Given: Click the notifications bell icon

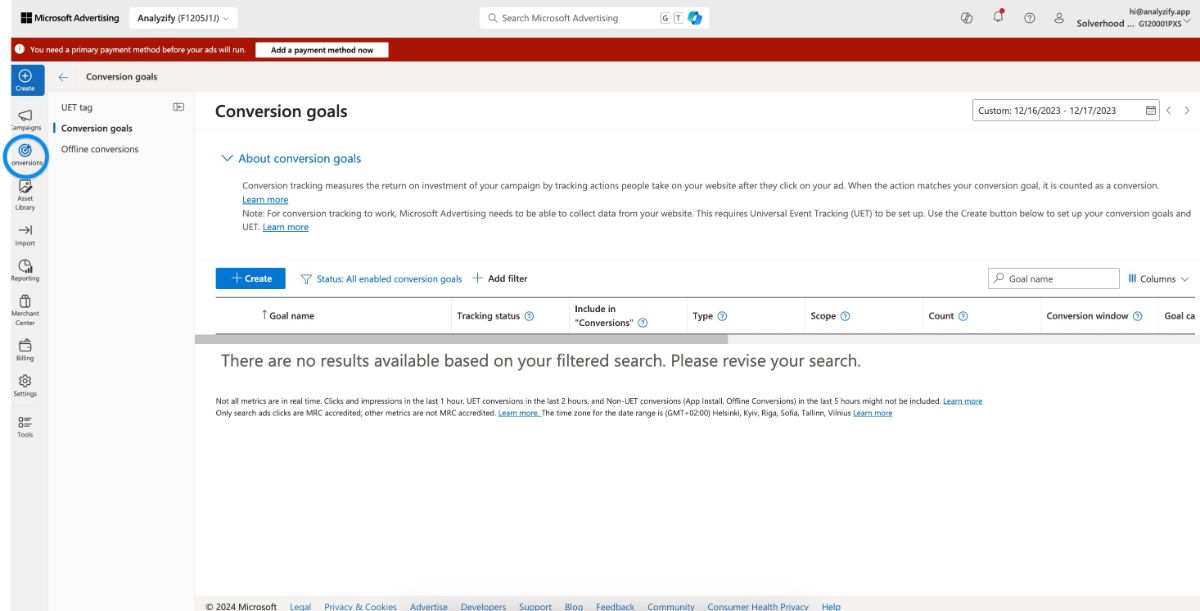Looking at the screenshot, I should (x=998, y=18).
